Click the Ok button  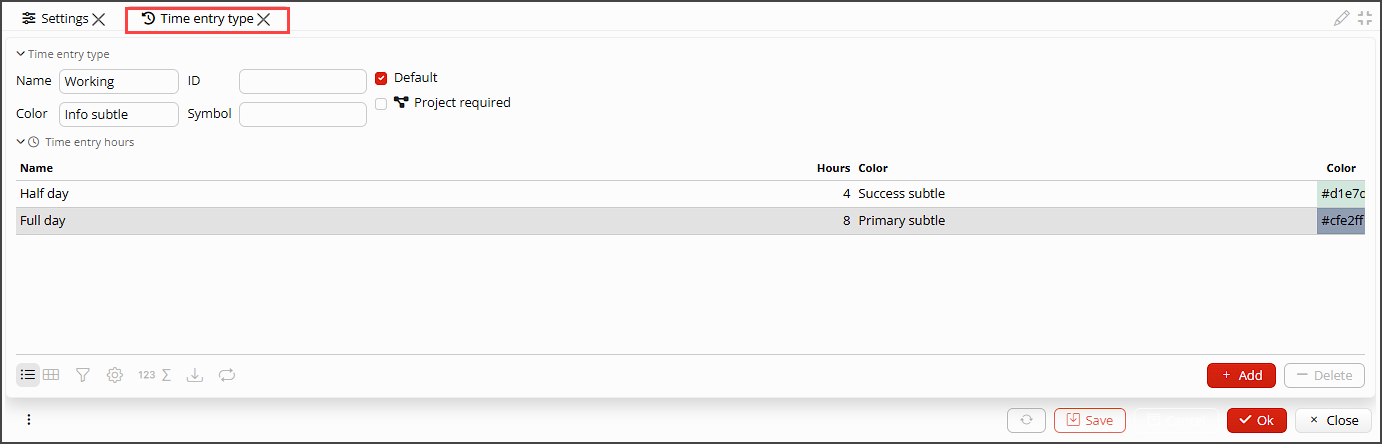tap(1256, 420)
